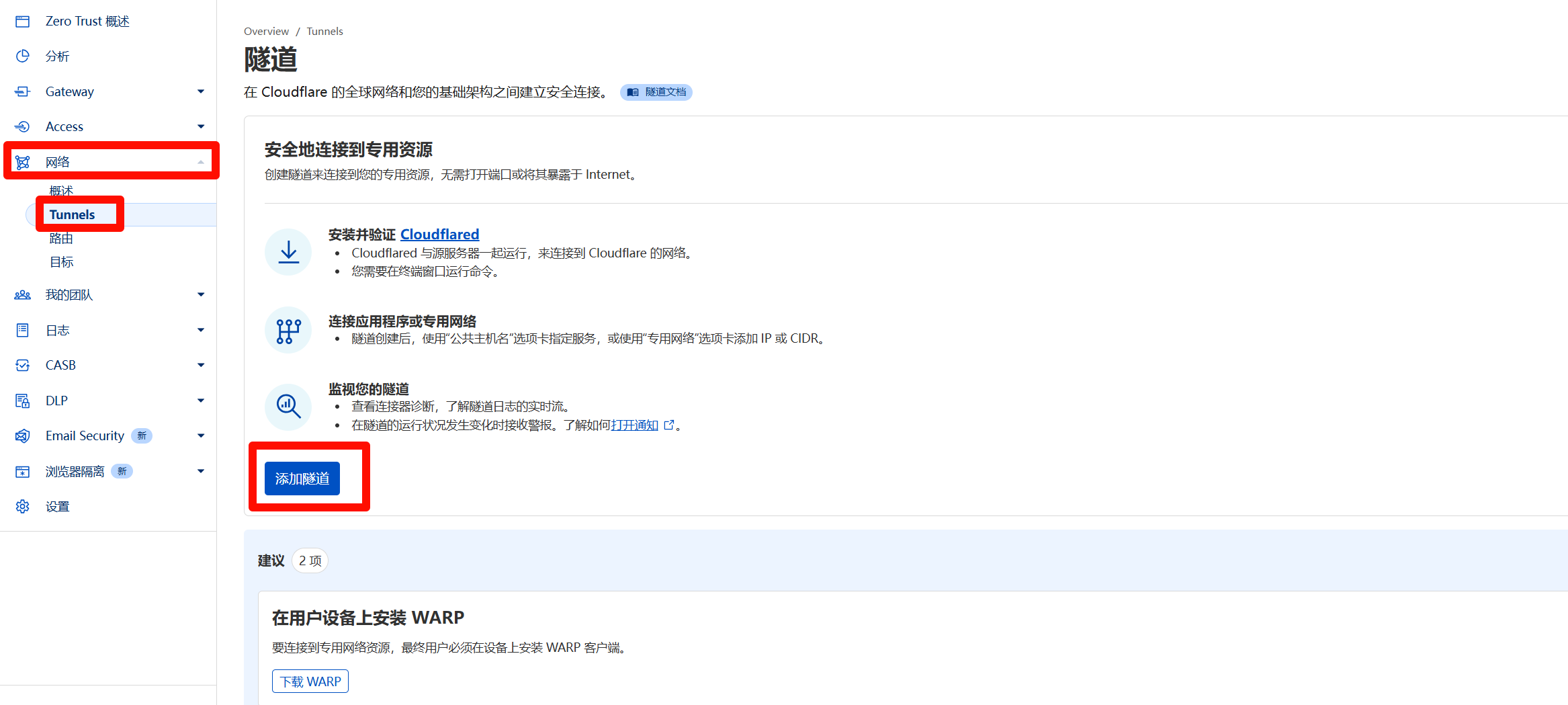The image size is (1568, 705).
Task: Click the Email Security envelope icon
Action: (x=22, y=436)
